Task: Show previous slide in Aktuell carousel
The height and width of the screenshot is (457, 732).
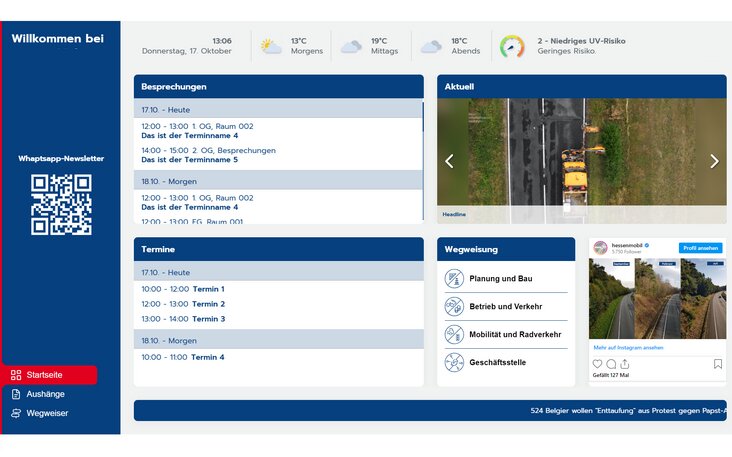Action: pyautogui.click(x=449, y=161)
